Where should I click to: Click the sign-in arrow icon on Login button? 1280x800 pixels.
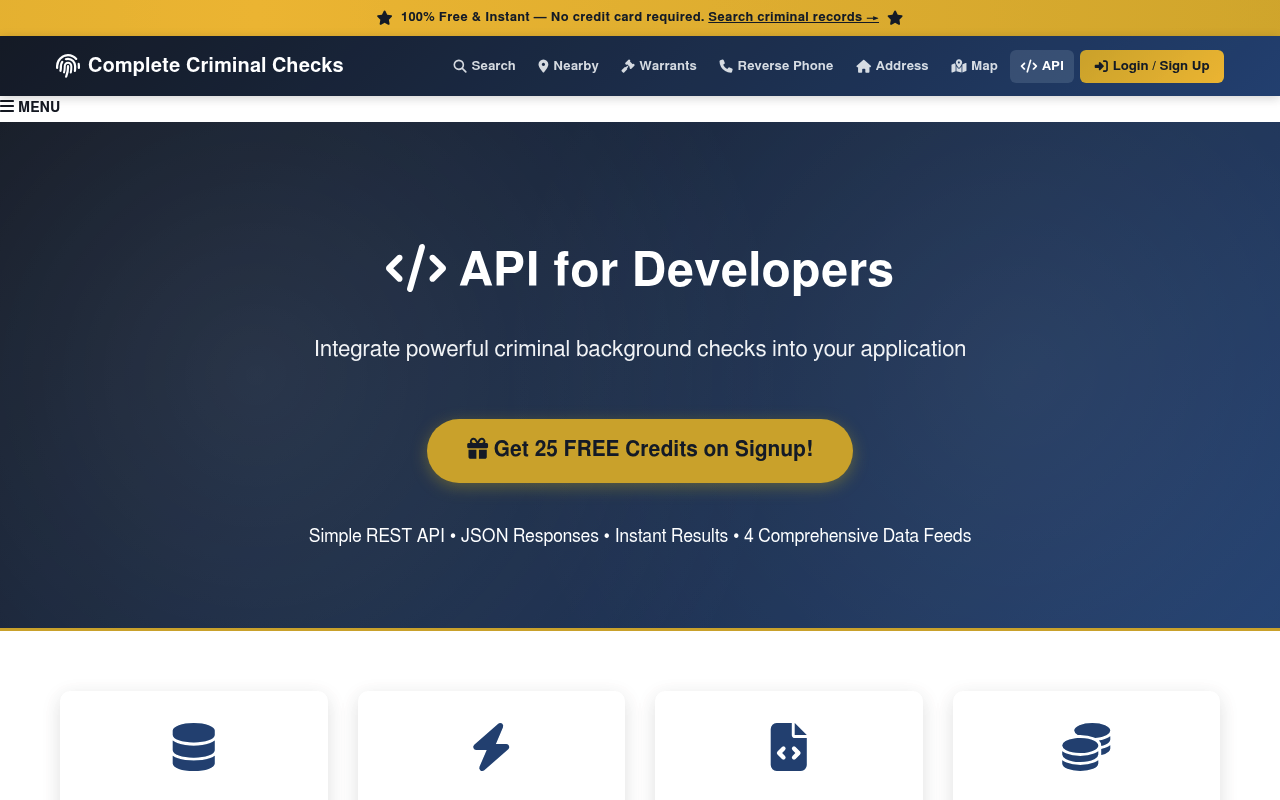(1101, 66)
